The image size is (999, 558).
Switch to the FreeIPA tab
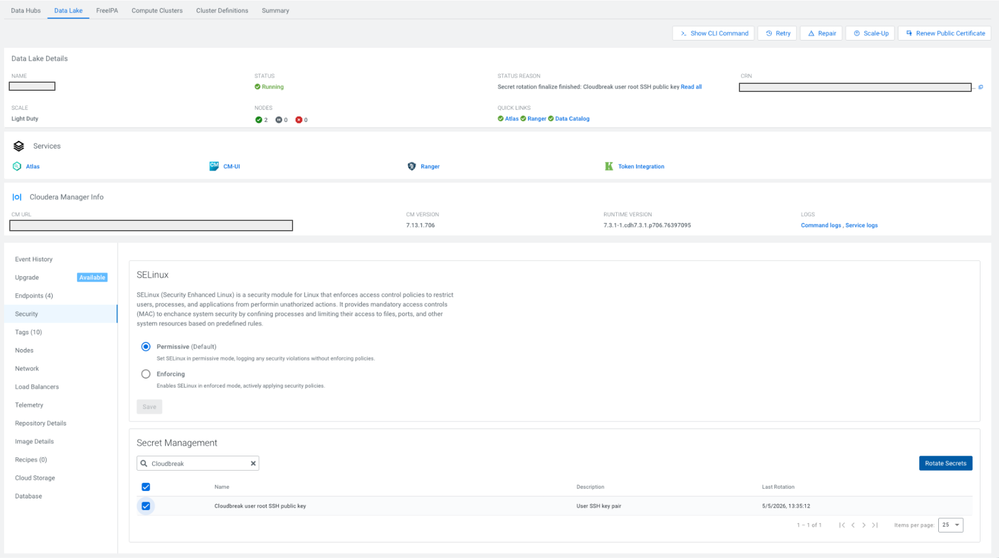pos(107,11)
